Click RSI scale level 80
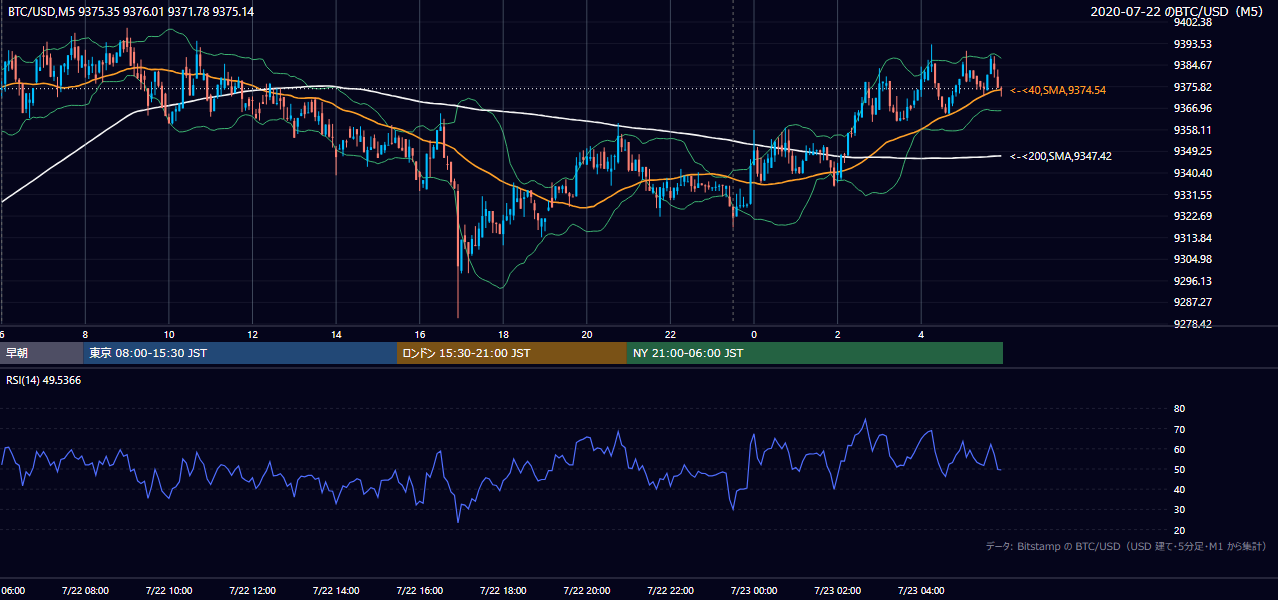Viewport: 1278px width, 600px height. coord(1179,409)
